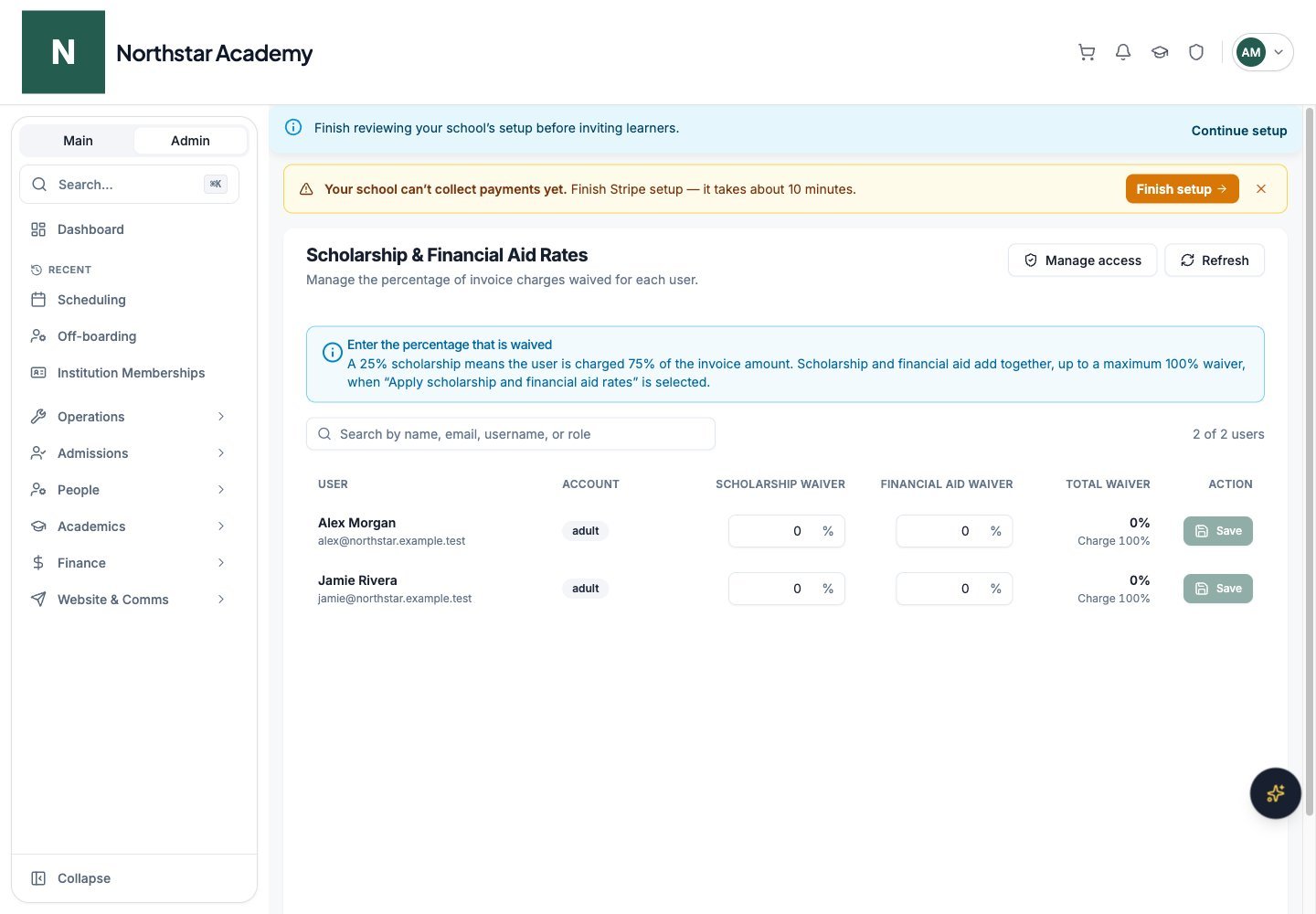This screenshot has height=914, width=1316.
Task: Click the user search by name field
Action: tap(511, 434)
